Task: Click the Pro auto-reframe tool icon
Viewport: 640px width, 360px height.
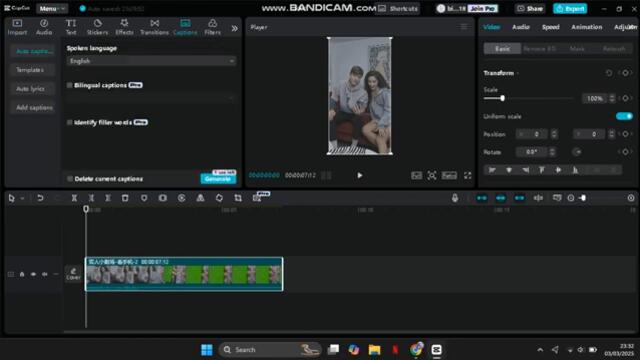Action: 257,198
